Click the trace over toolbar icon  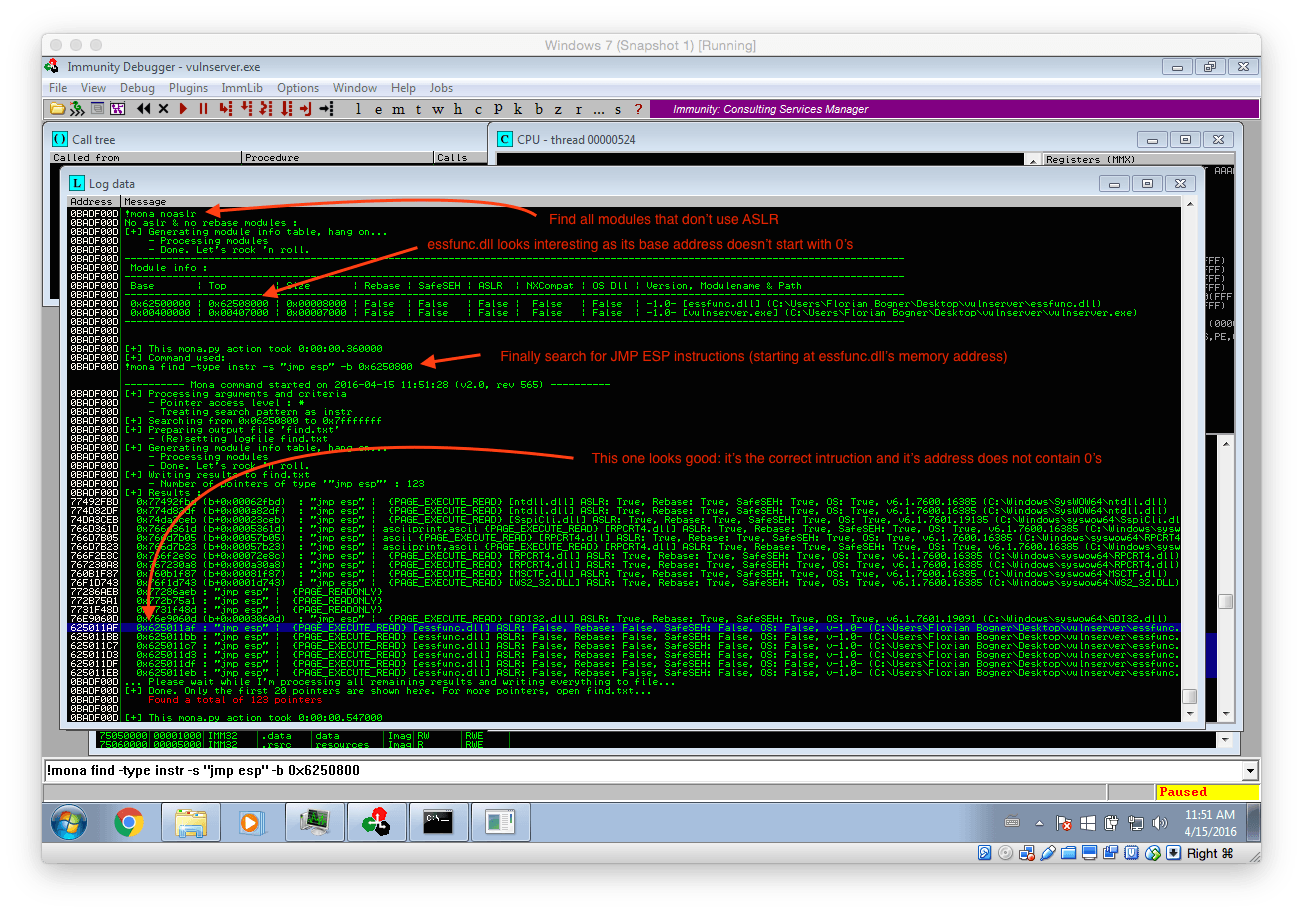click(x=286, y=108)
